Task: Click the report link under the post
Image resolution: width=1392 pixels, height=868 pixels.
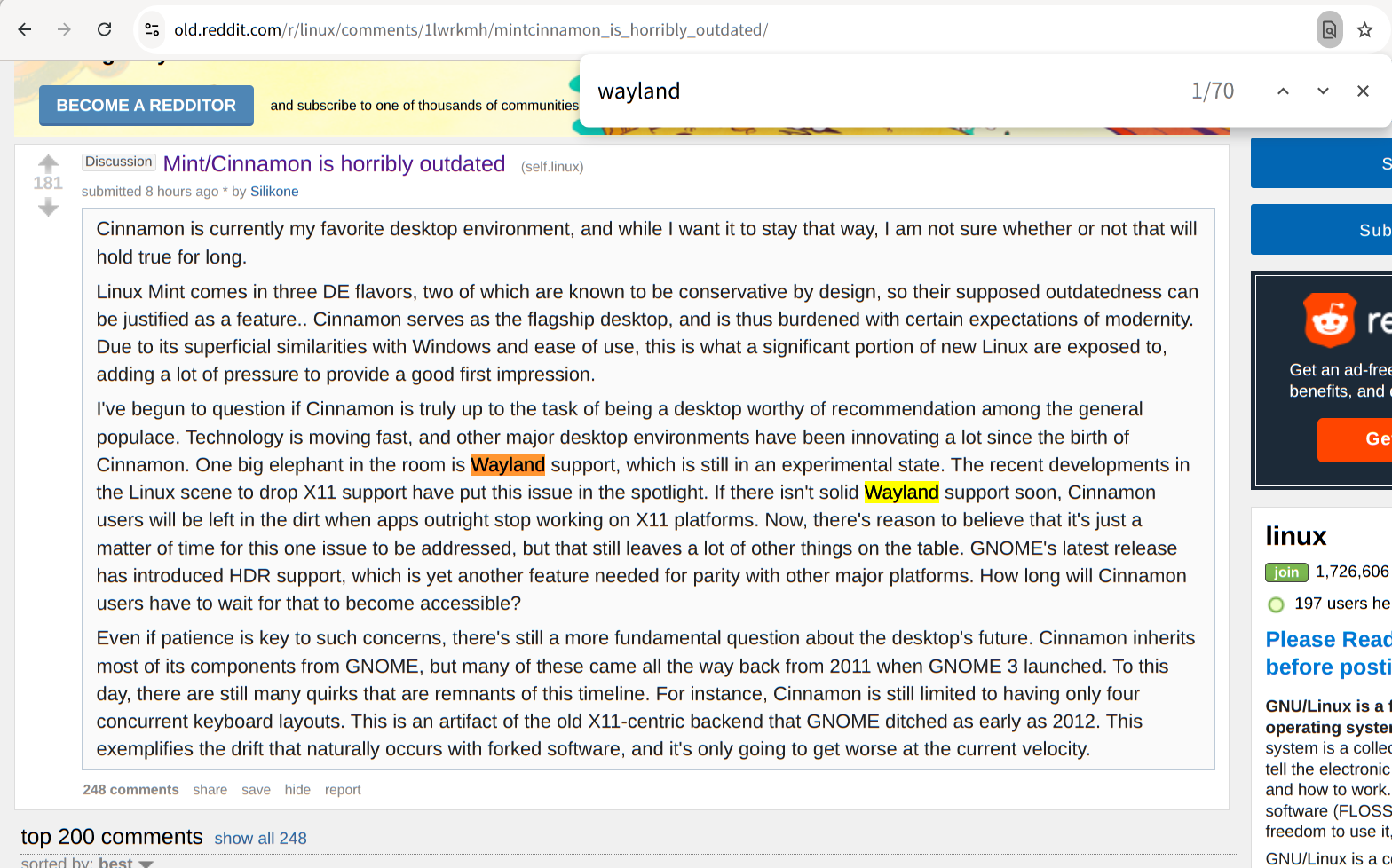Action: click(343, 790)
